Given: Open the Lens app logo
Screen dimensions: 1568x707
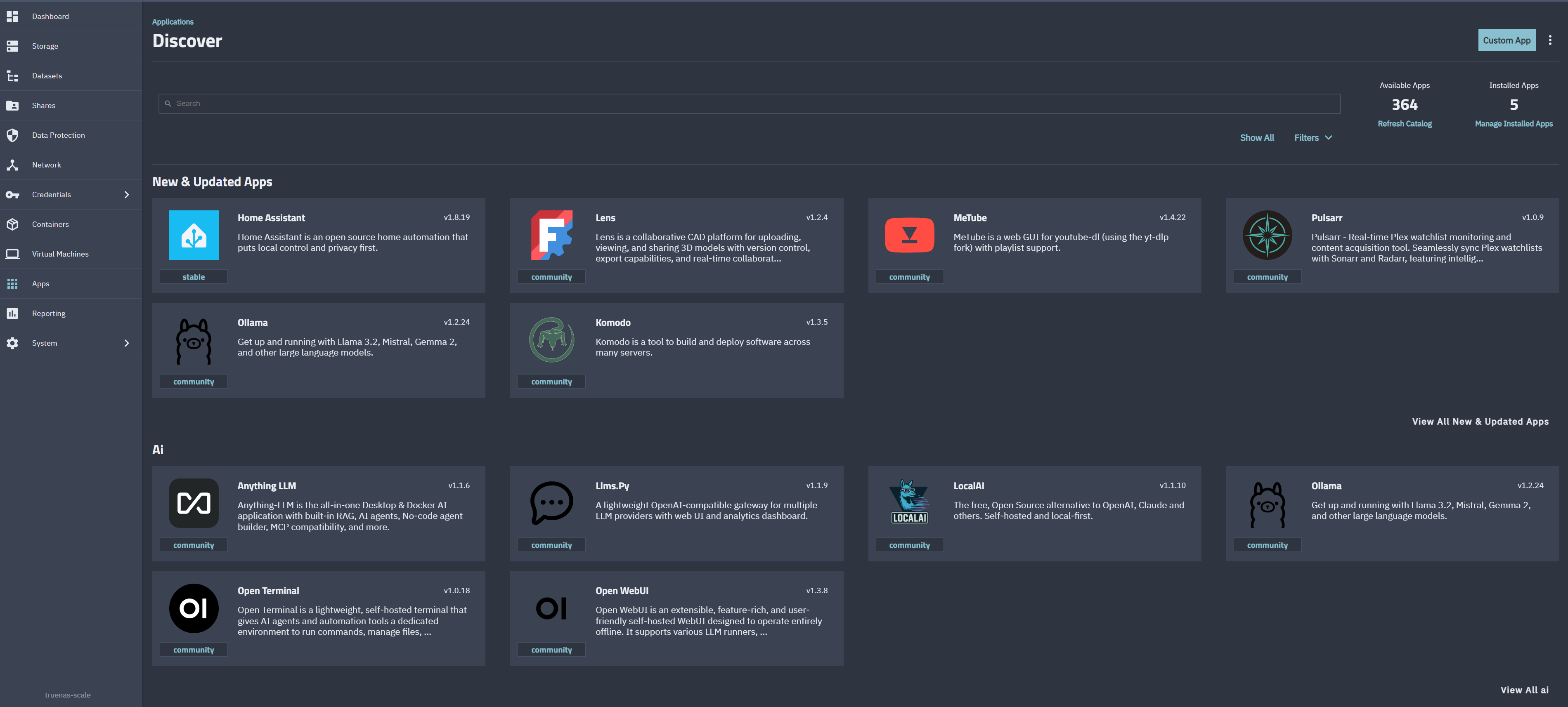Looking at the screenshot, I should coord(551,235).
